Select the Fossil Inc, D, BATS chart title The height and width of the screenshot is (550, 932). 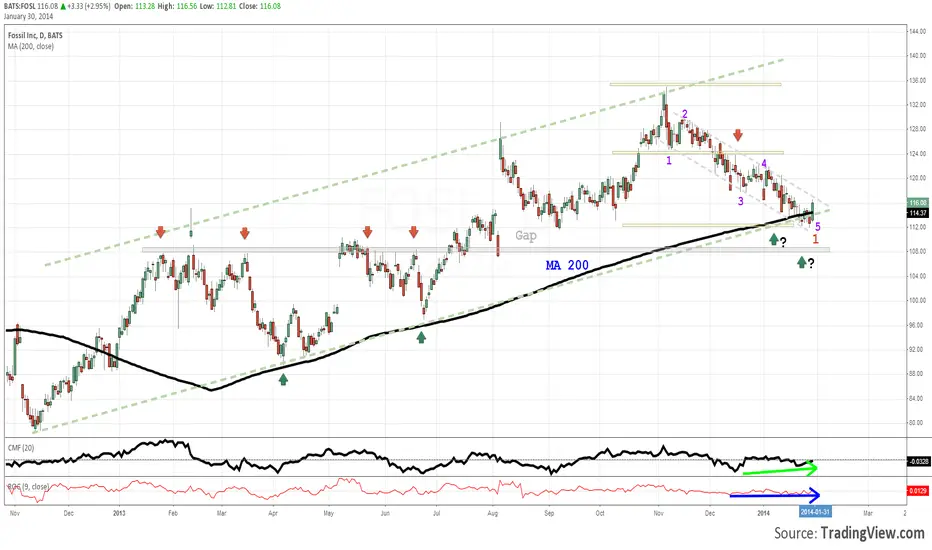pos(35,36)
